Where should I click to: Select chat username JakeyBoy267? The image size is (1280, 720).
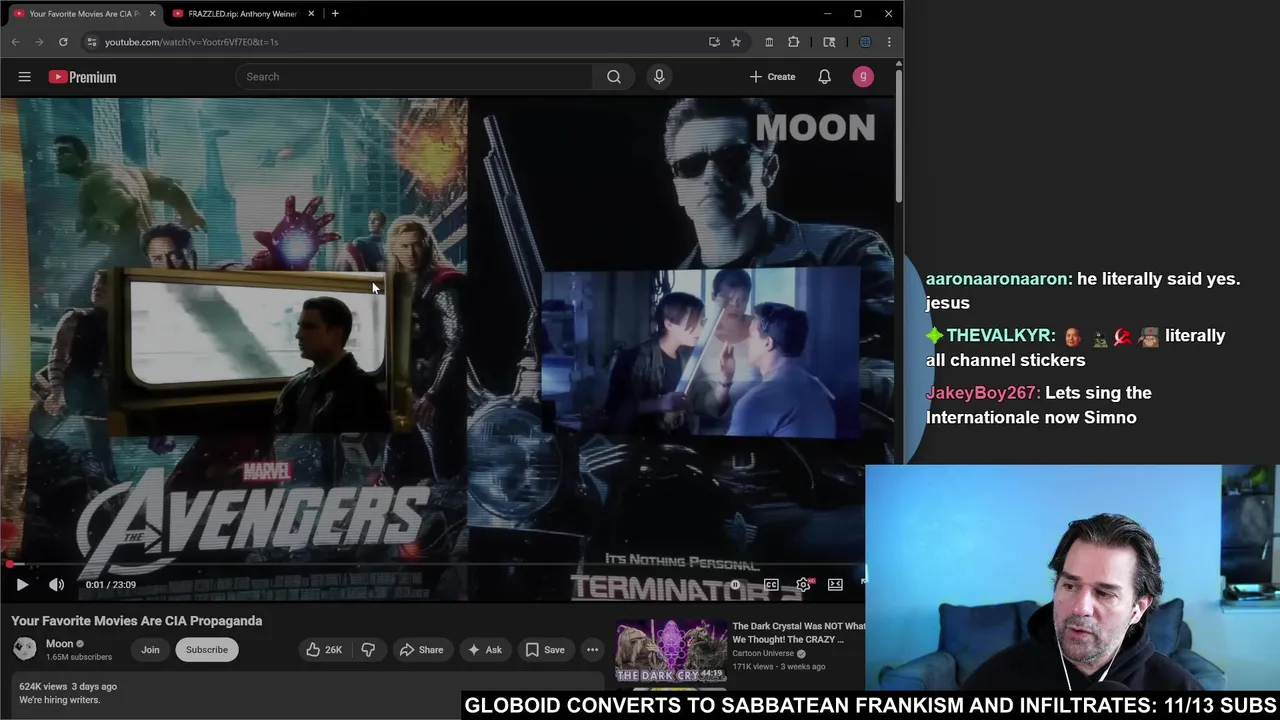(982, 393)
